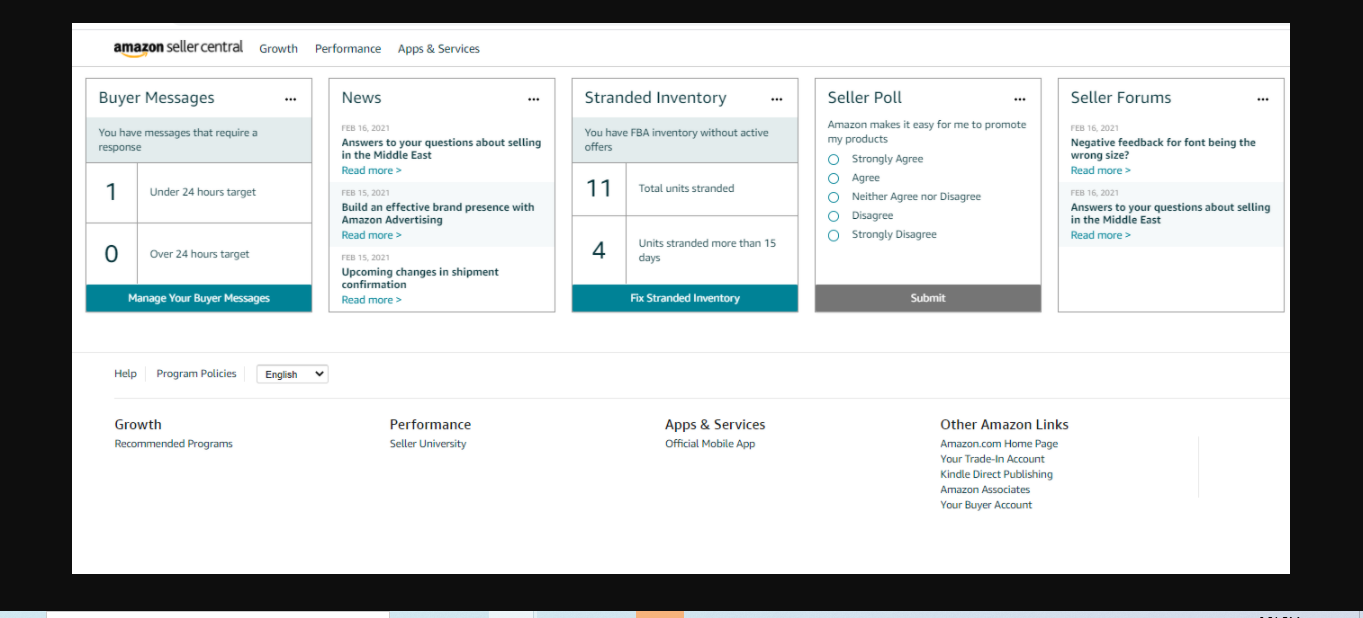Open the Performance navigation menu
The width and height of the screenshot is (1363, 618).
pyautogui.click(x=348, y=49)
